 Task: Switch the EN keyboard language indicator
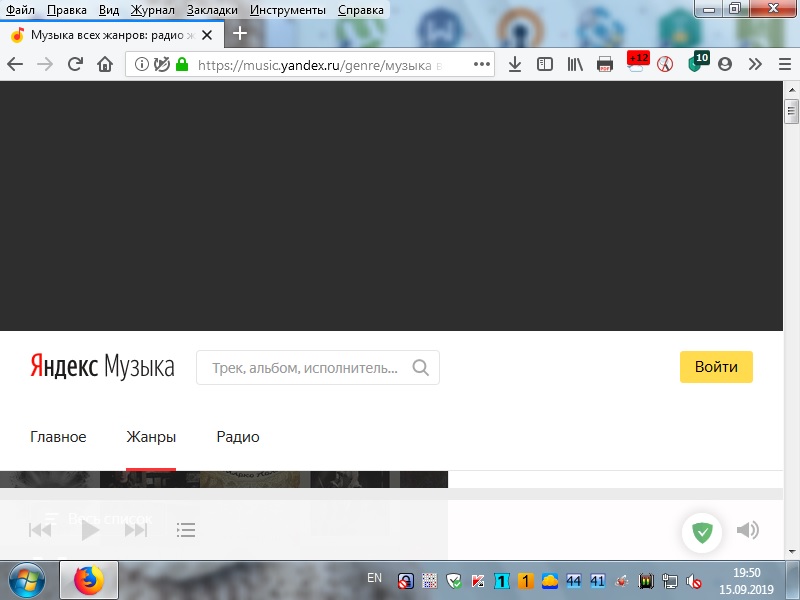[x=374, y=578]
